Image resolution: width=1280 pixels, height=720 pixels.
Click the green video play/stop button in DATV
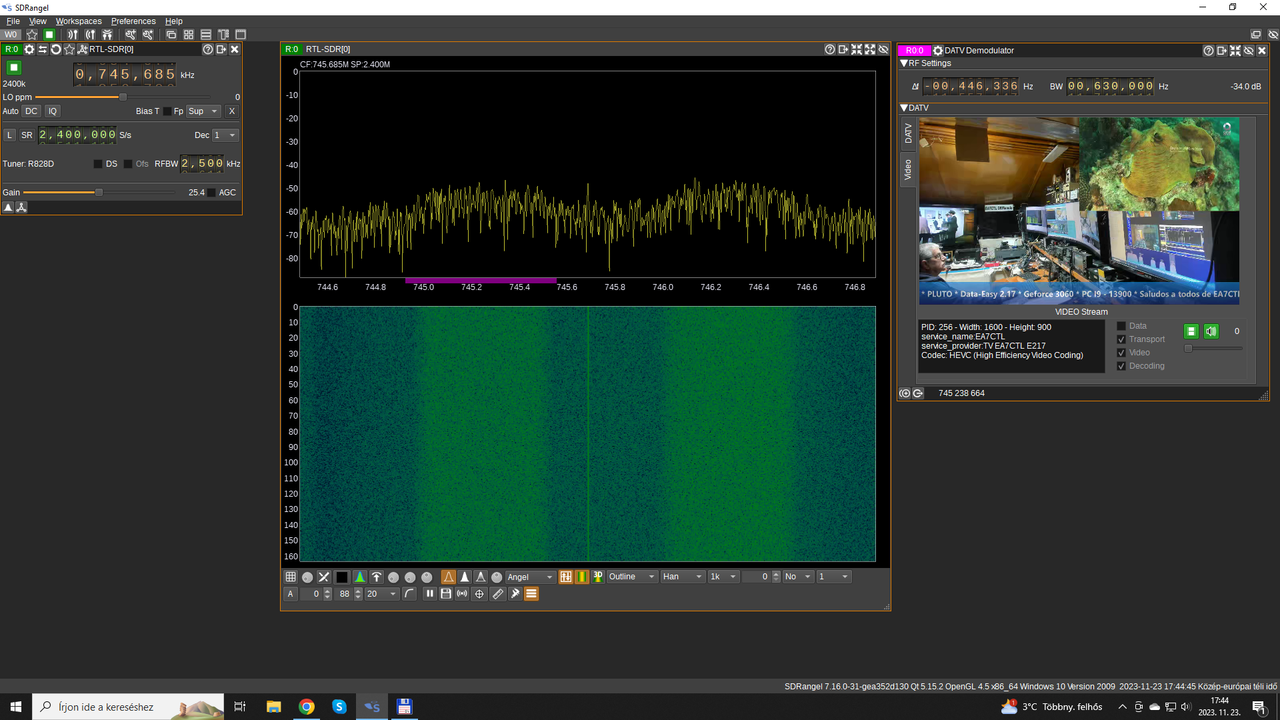pyautogui.click(x=1191, y=331)
